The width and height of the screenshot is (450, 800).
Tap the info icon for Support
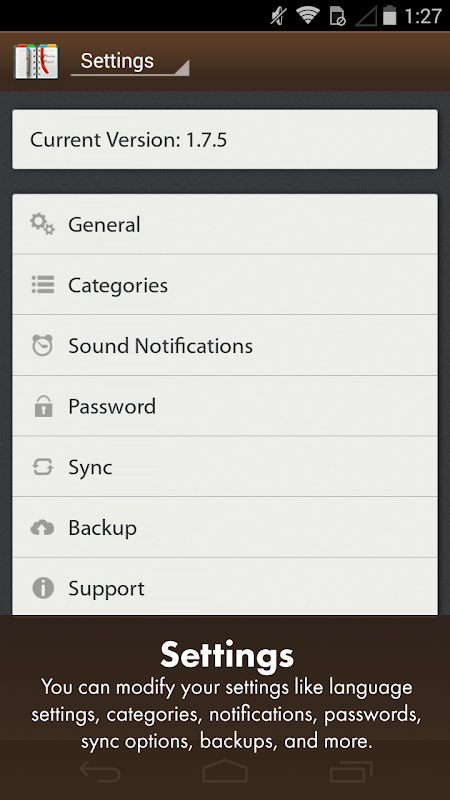[x=43, y=588]
